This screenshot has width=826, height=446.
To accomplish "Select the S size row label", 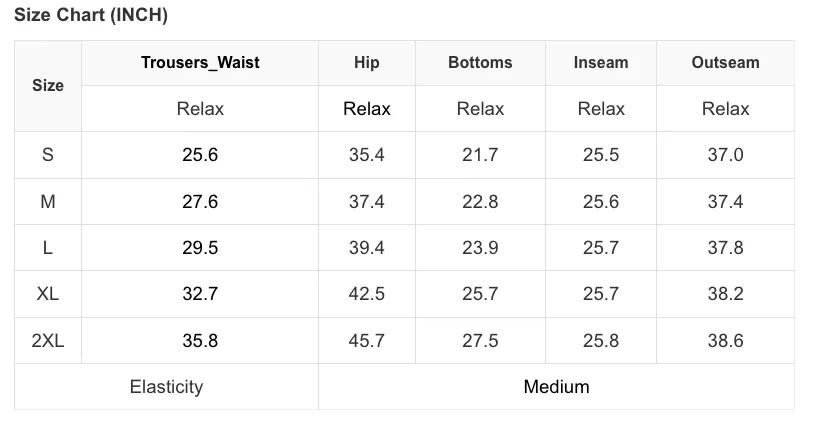I will coord(48,155).
